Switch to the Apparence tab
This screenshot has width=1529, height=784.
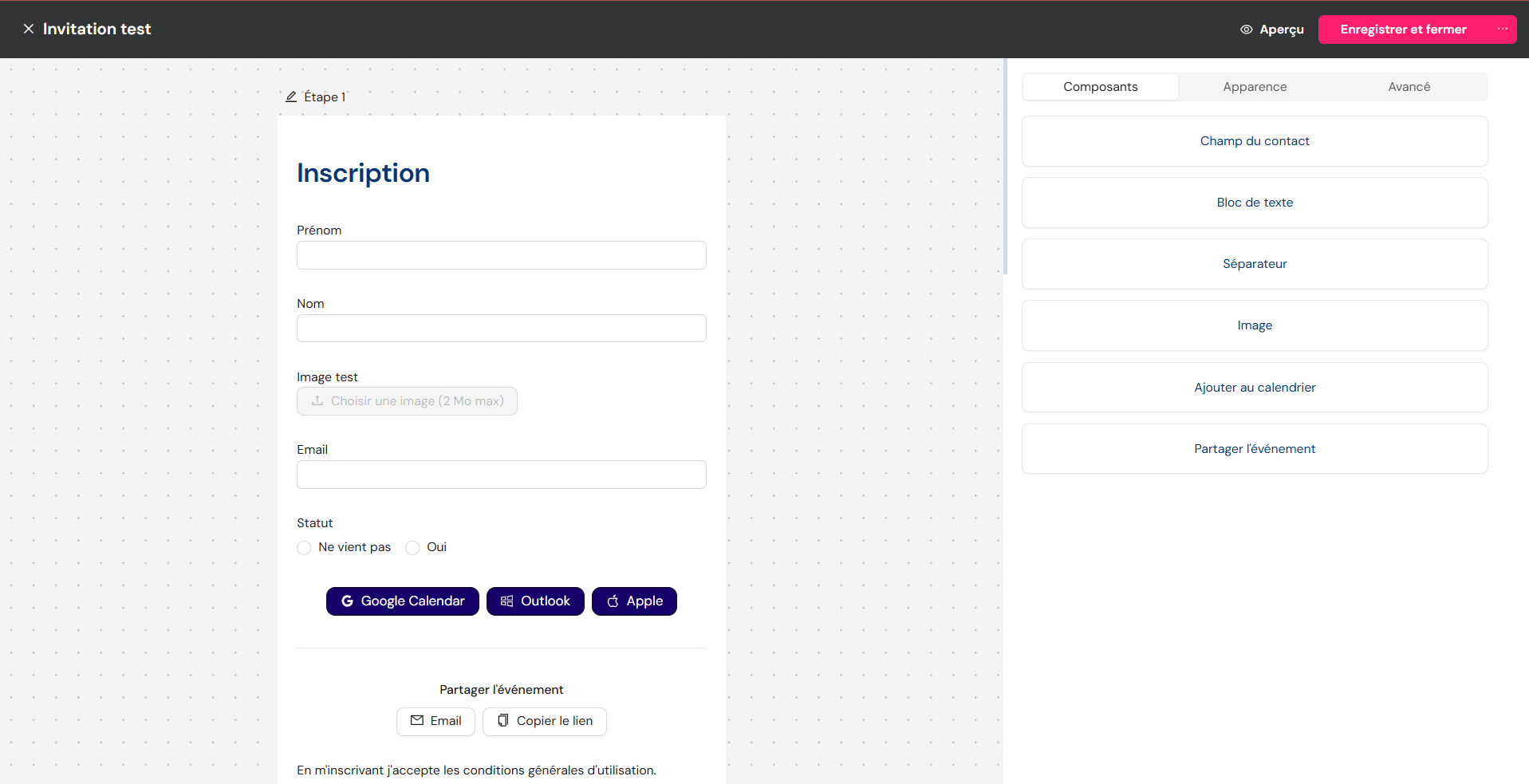tap(1255, 87)
